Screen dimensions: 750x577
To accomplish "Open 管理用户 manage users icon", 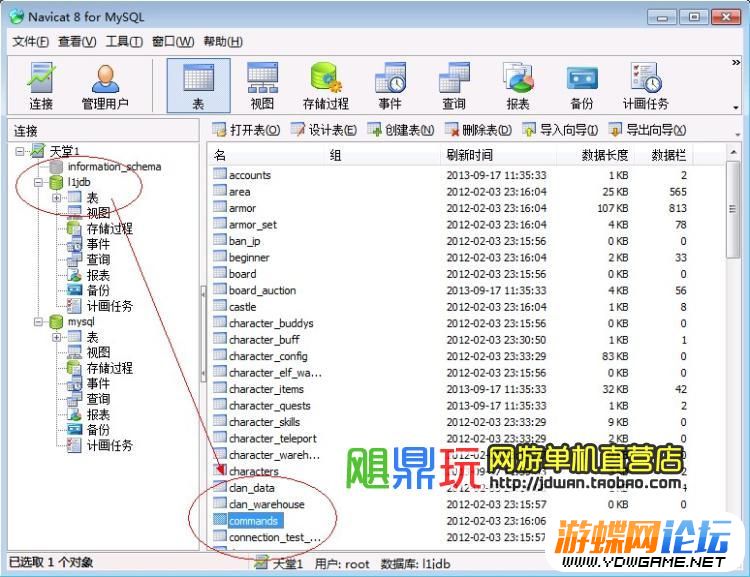I will tap(105, 86).
